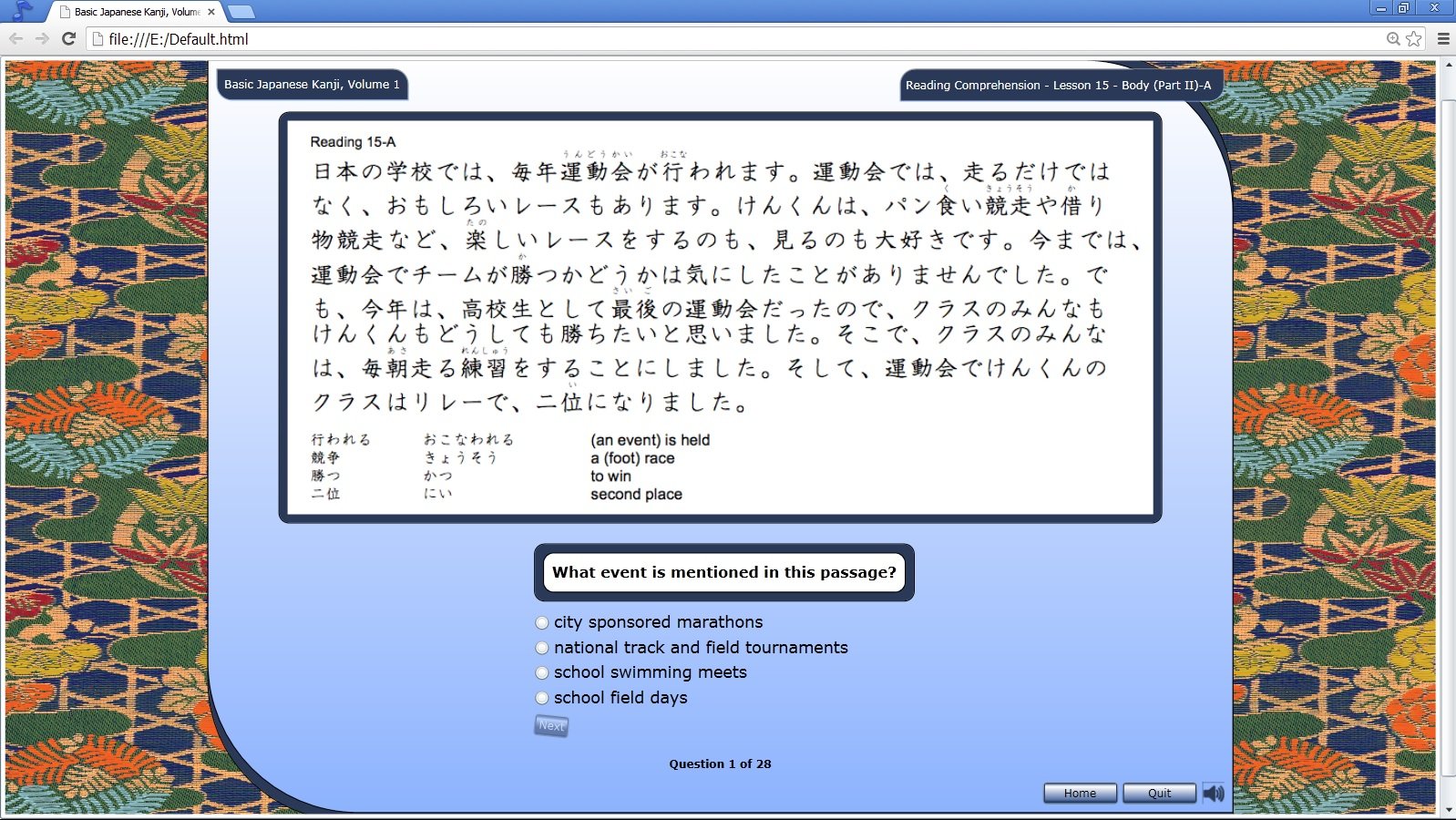Click the question 'What event is mentioned'
This screenshot has height=820, width=1456.
click(x=724, y=572)
